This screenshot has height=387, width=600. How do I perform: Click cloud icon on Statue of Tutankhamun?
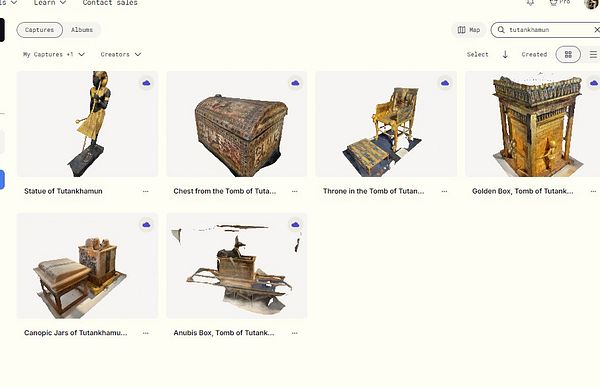coord(146,83)
